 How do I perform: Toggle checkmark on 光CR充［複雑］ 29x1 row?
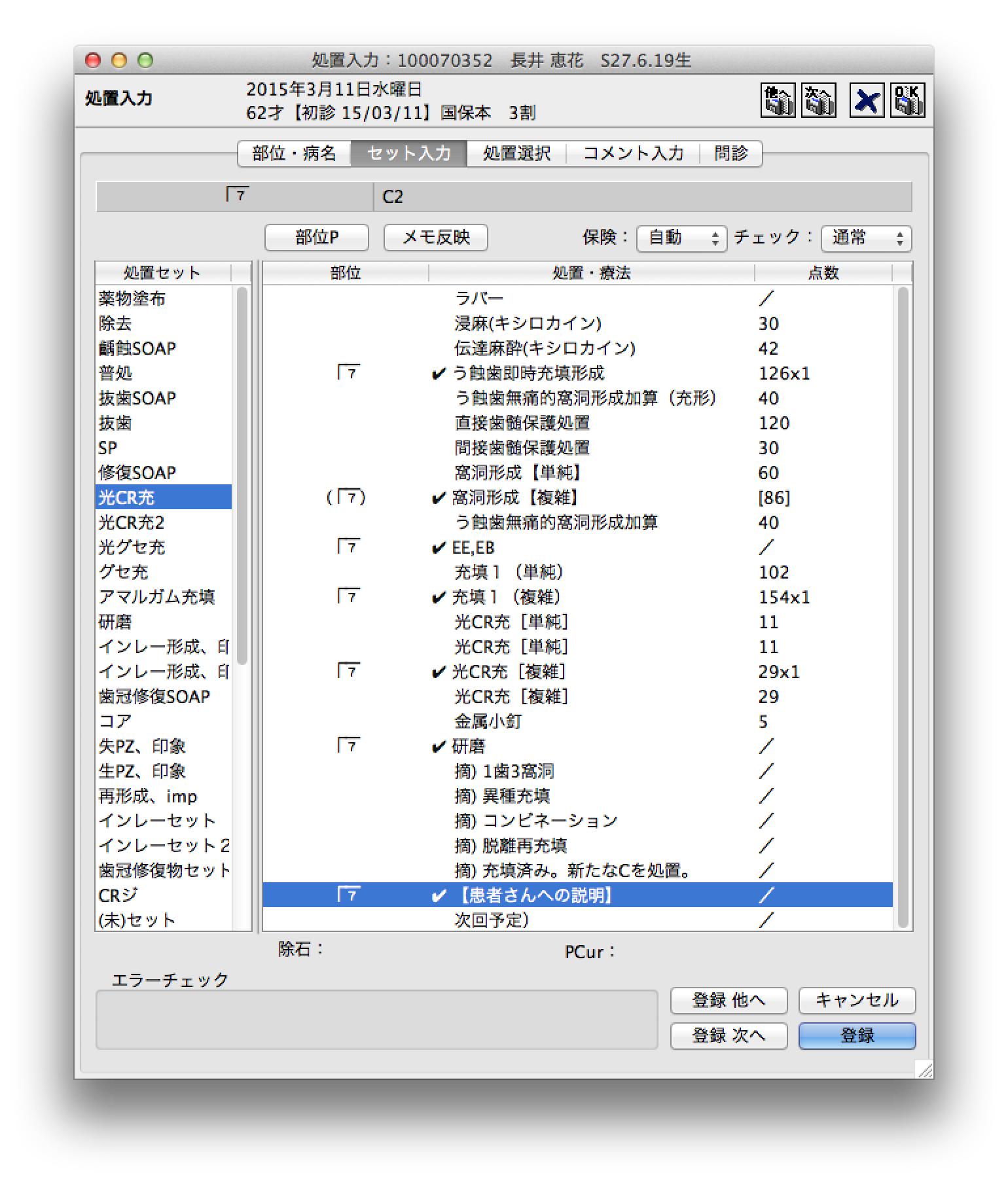coord(439,672)
